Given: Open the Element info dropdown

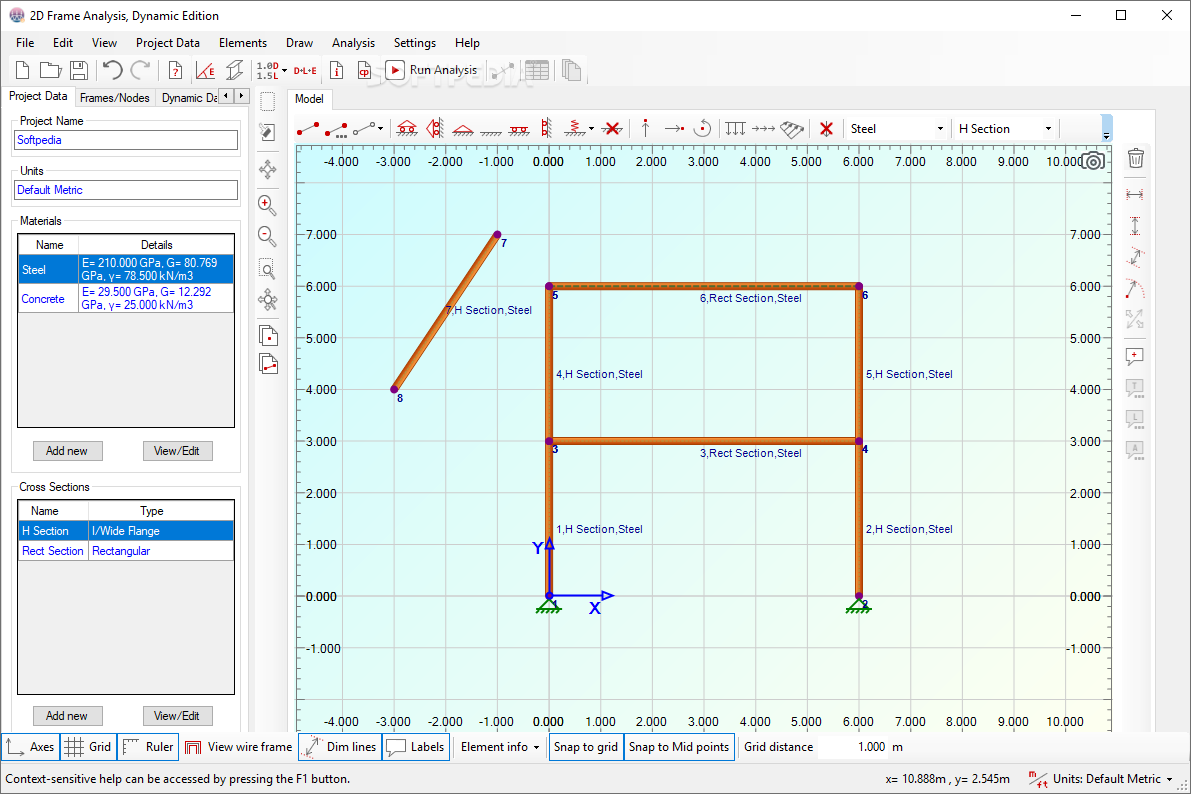Looking at the screenshot, I should point(500,747).
